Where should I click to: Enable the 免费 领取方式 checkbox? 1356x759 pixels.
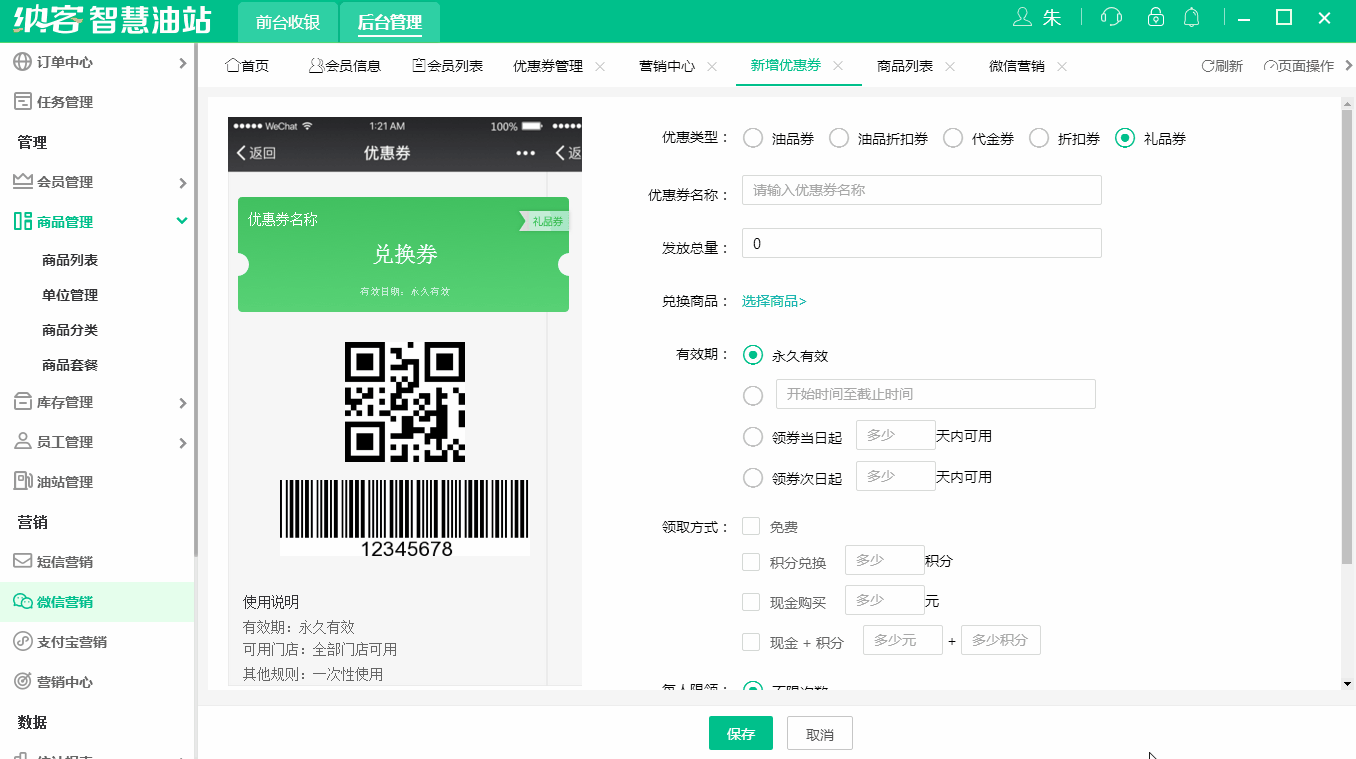pos(750,525)
